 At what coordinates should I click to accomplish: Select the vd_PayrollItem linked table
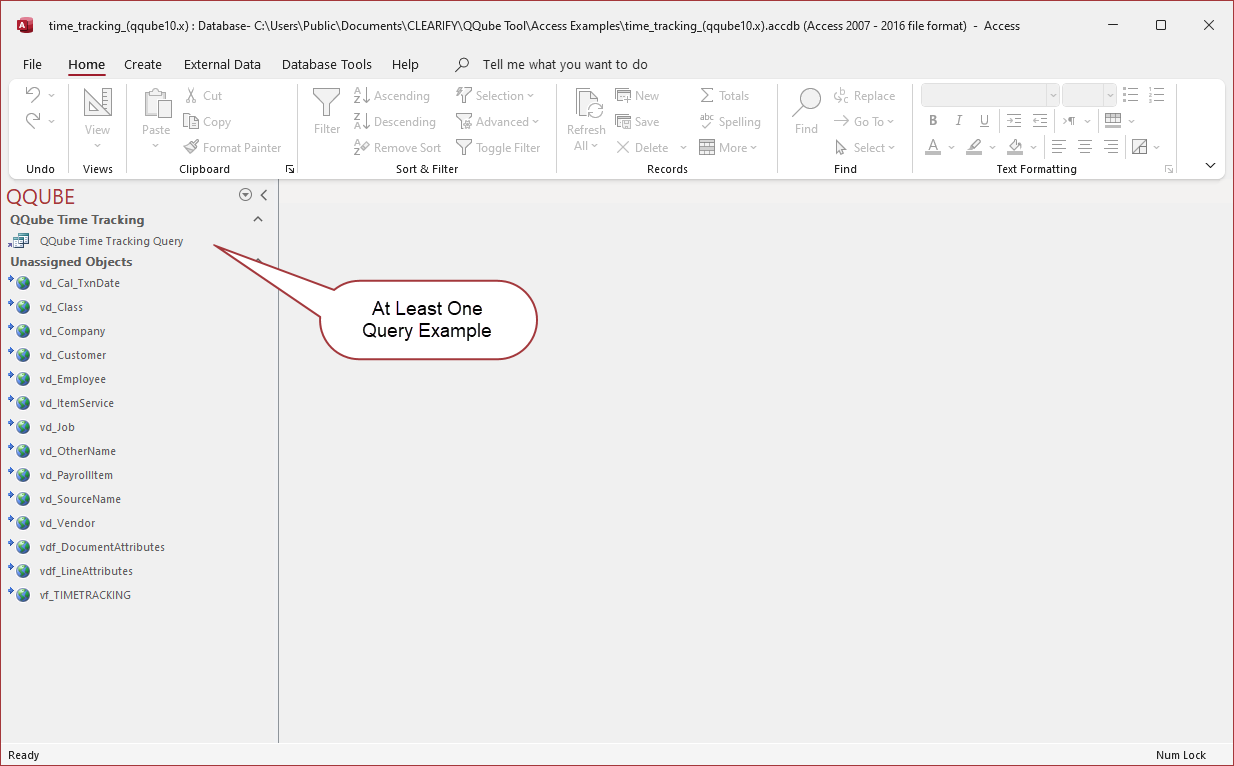(76, 475)
